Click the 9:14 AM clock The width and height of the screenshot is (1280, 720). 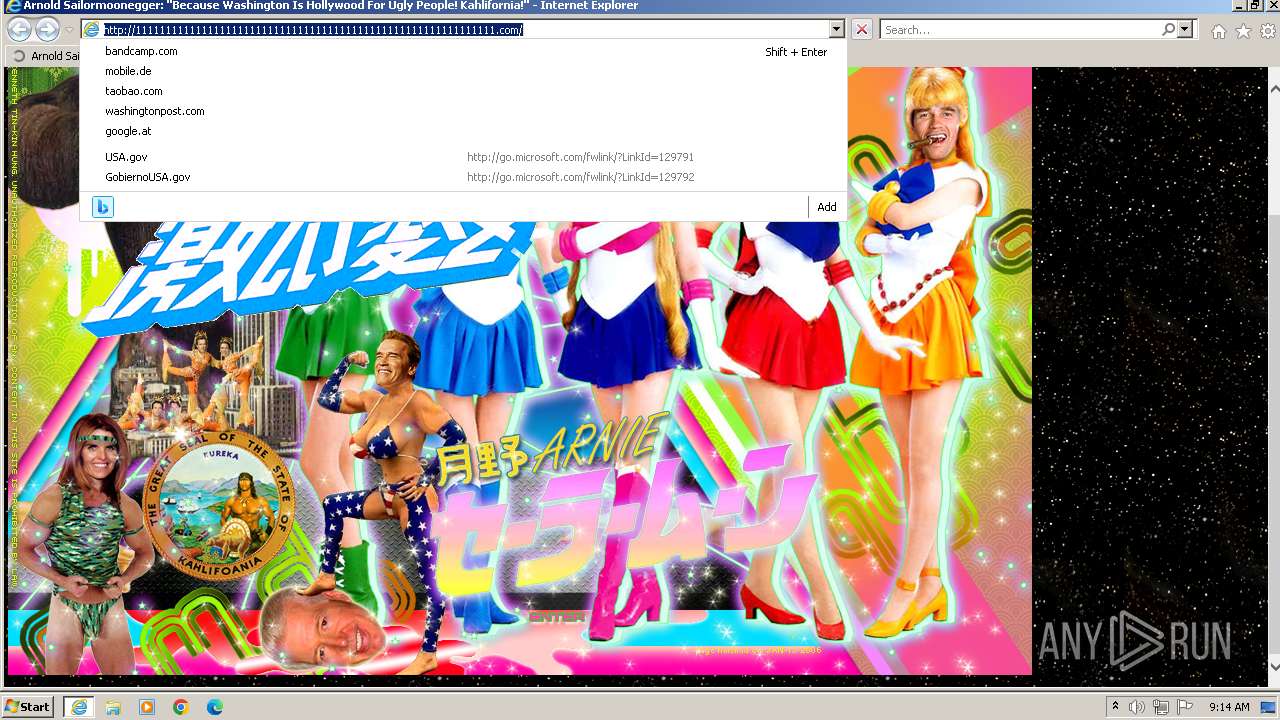click(x=1229, y=707)
